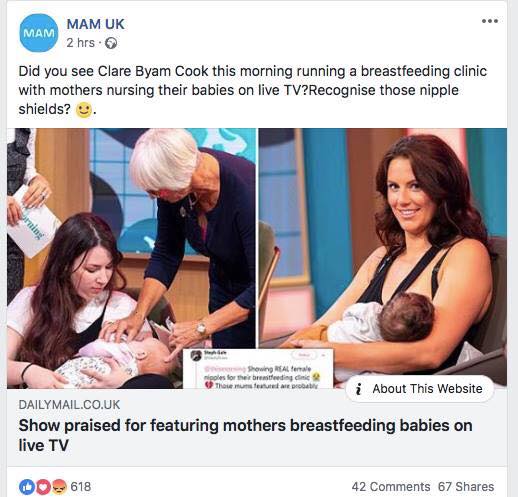Open the article headline about live TV
This screenshot has height=497, width=518.
(245, 435)
